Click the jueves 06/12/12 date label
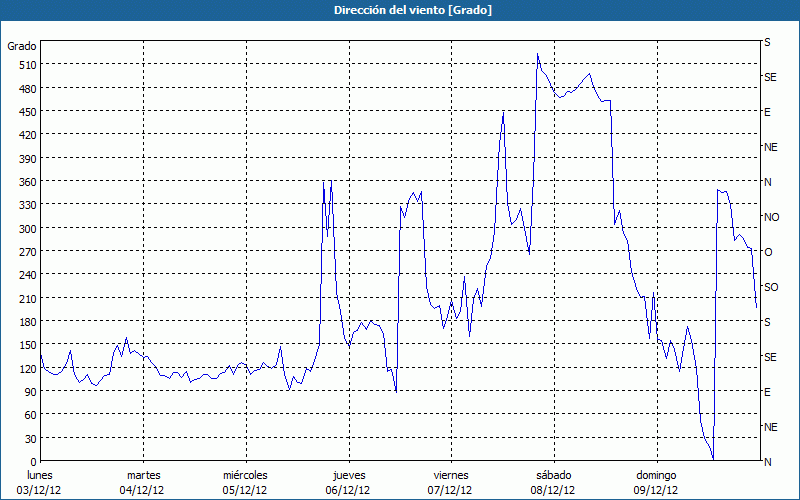The image size is (800, 500). click(x=348, y=482)
